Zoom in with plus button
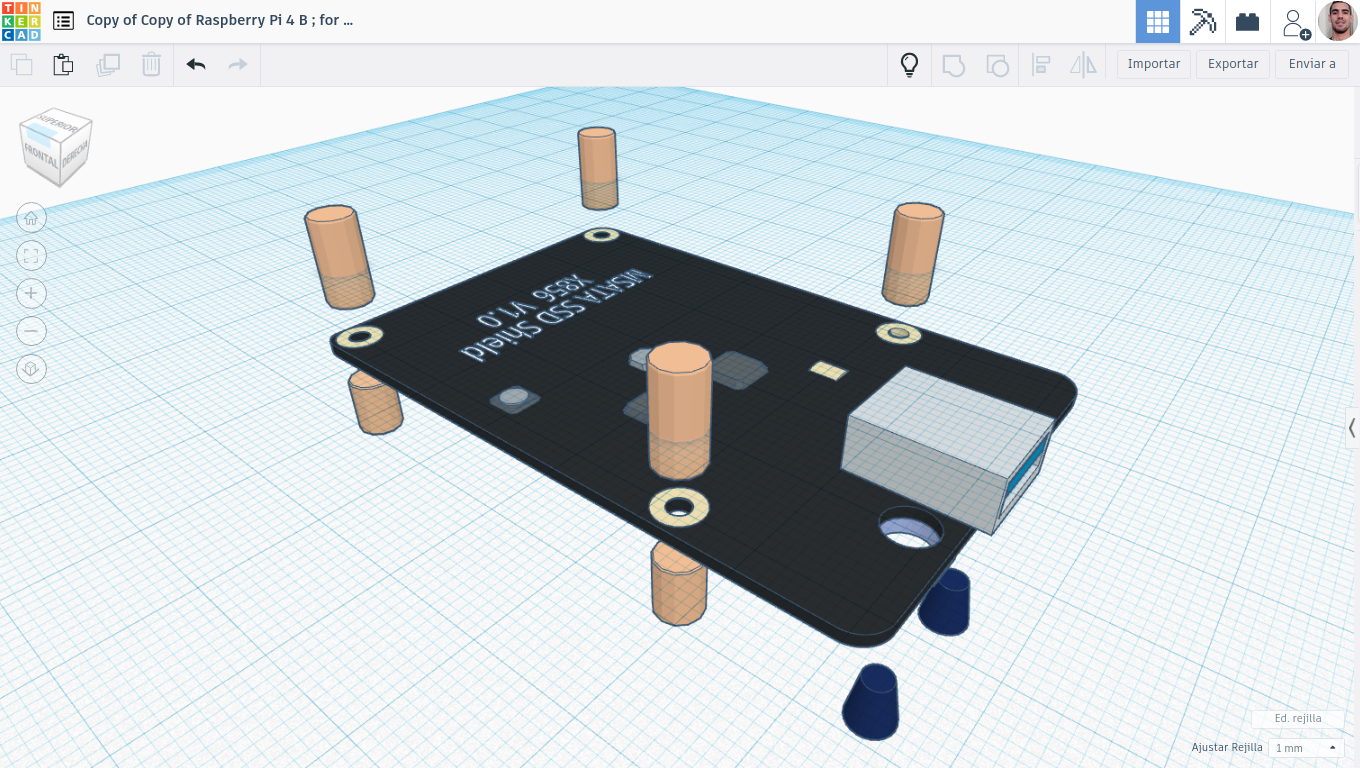 (31, 294)
